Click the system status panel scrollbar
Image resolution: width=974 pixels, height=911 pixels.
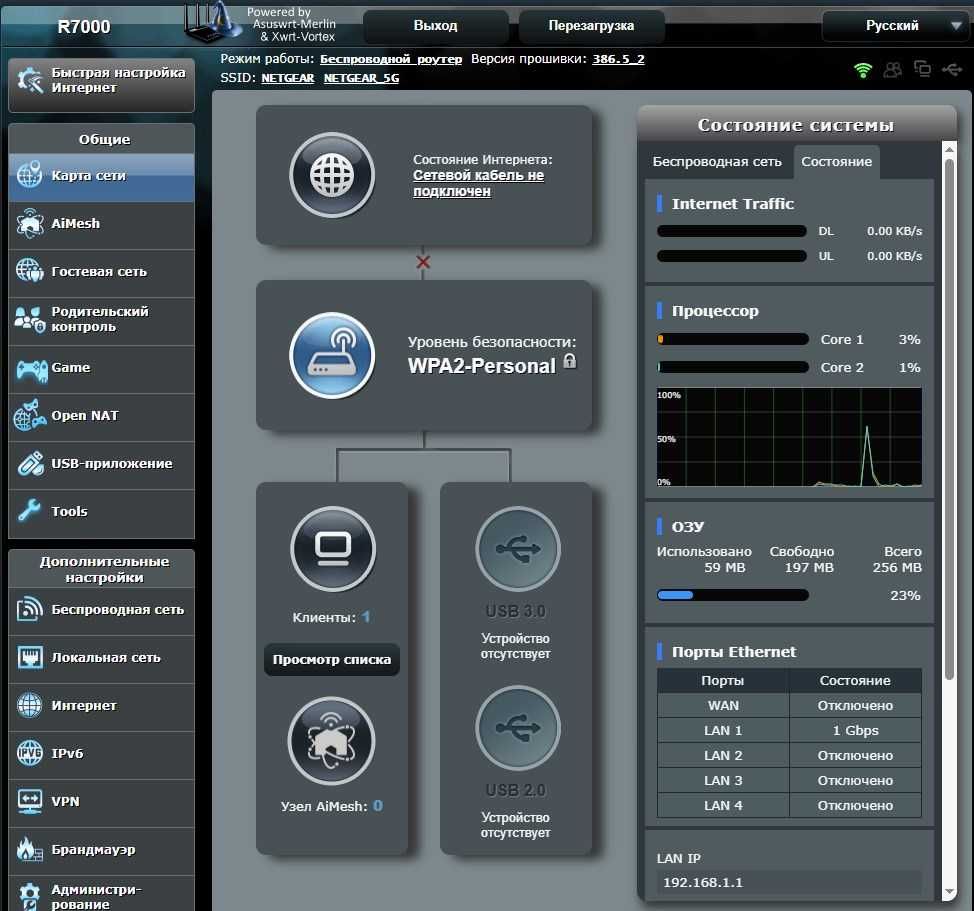tap(949, 419)
